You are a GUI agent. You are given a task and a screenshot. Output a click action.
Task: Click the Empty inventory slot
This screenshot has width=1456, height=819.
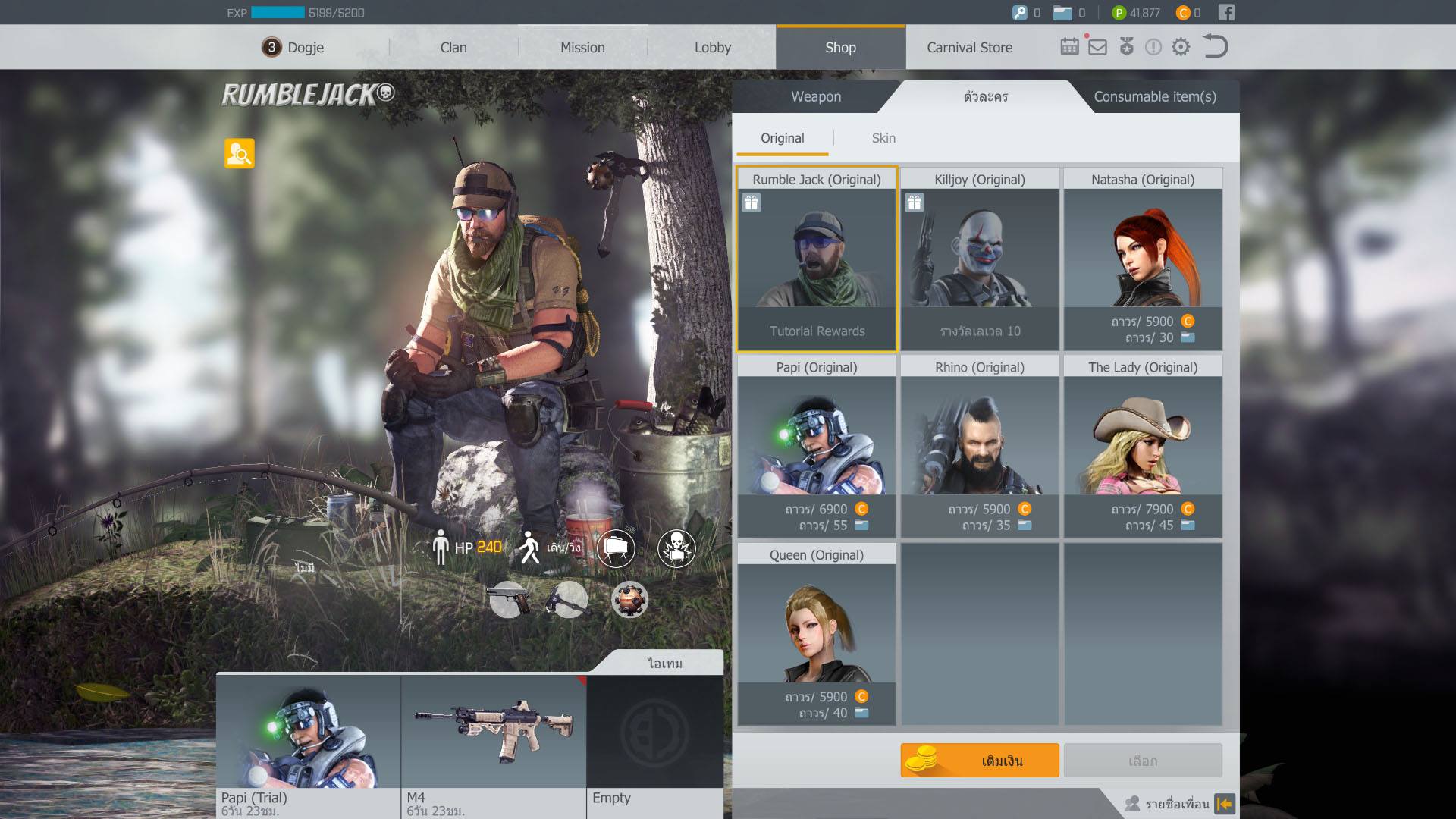tap(654, 747)
